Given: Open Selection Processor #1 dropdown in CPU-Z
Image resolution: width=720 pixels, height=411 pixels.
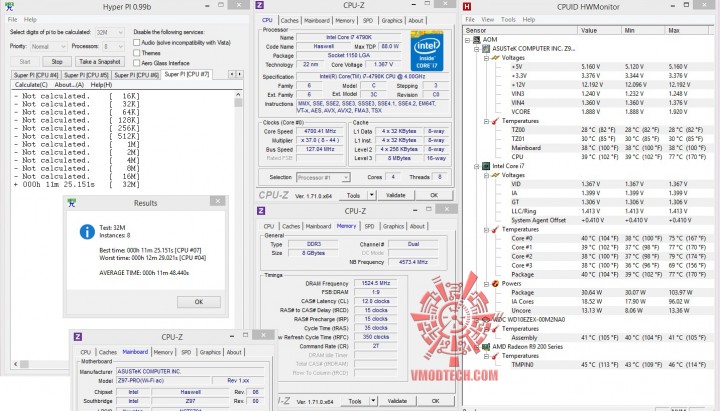Looking at the screenshot, I should [323, 177].
